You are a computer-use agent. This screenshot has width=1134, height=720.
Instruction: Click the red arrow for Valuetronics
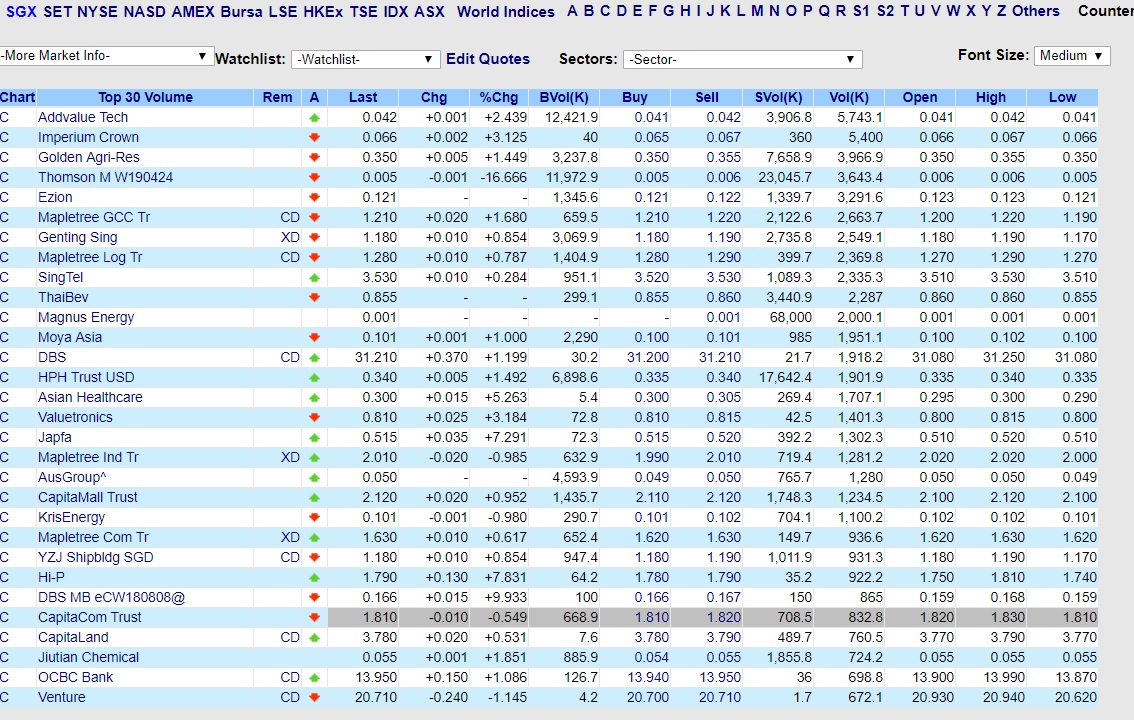(x=314, y=417)
